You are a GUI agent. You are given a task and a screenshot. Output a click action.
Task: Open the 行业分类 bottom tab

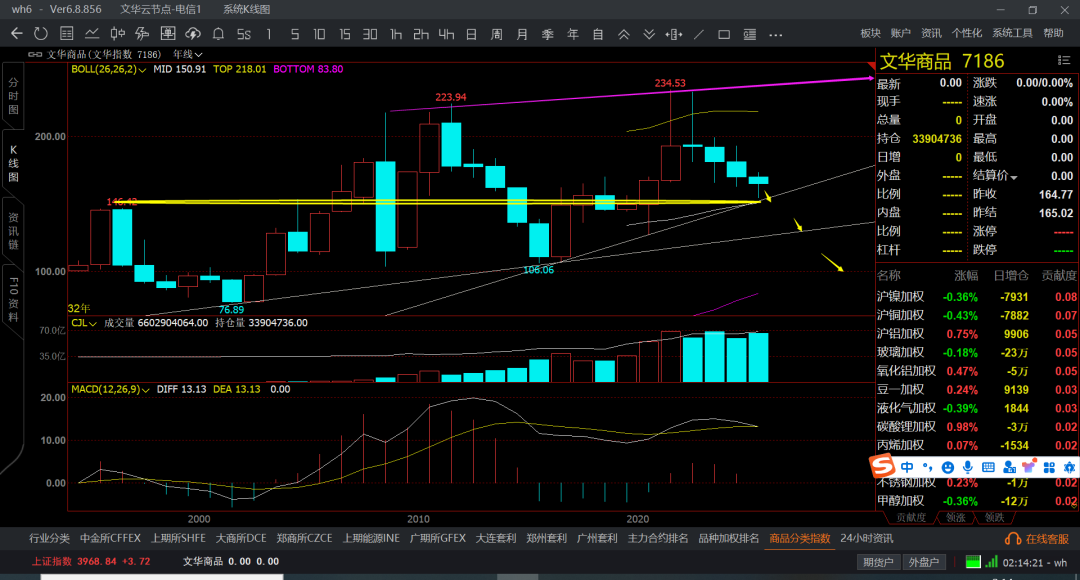(x=50, y=538)
